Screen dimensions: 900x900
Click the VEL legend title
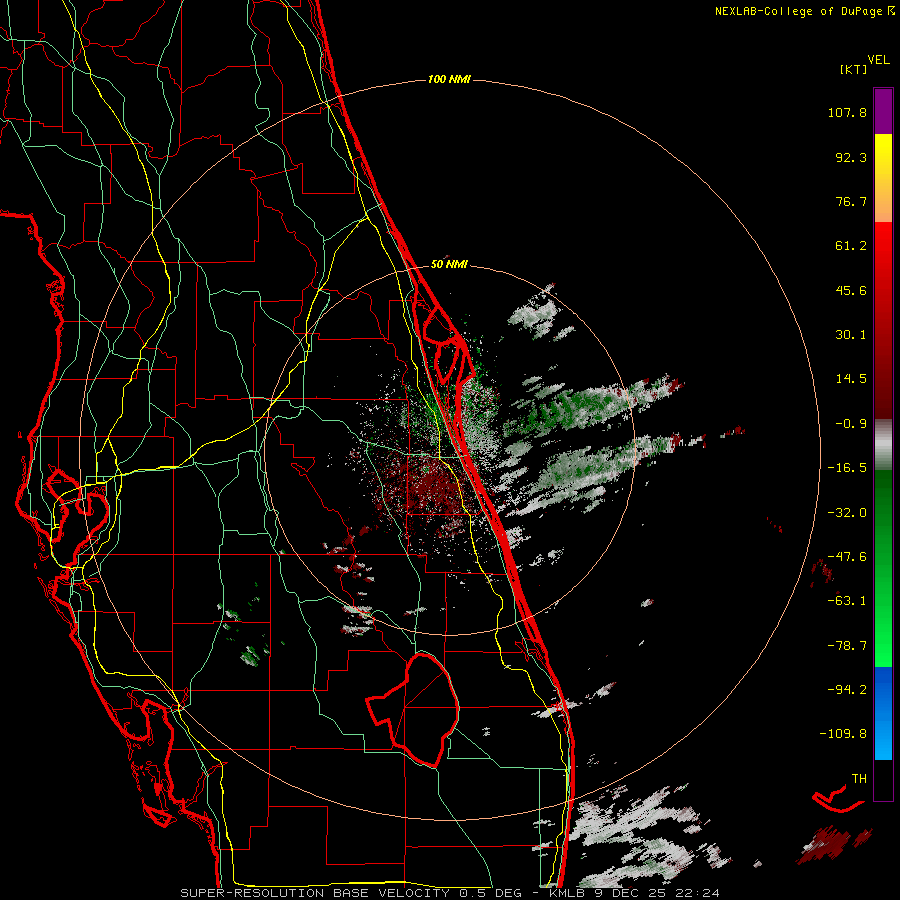[x=879, y=60]
